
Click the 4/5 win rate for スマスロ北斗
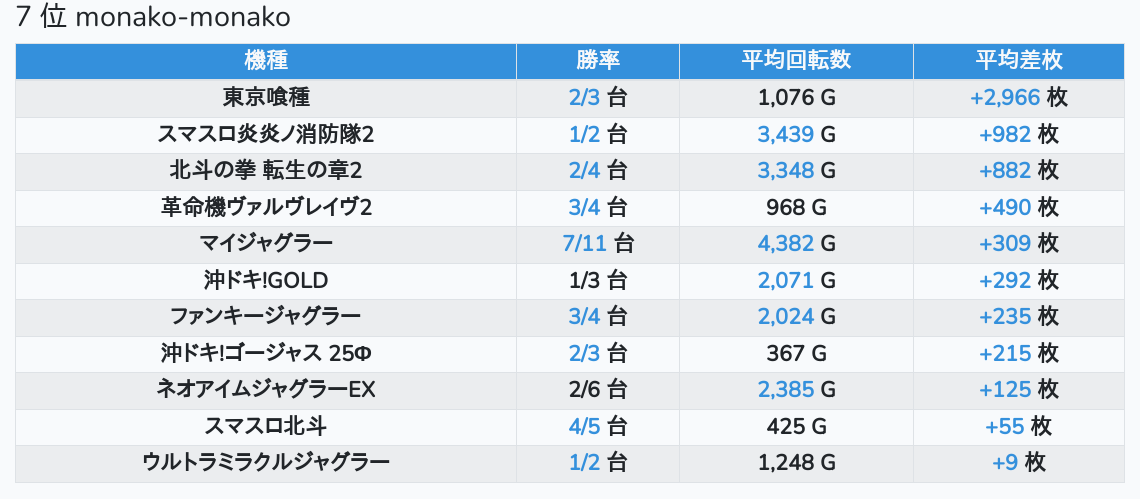pos(584,427)
